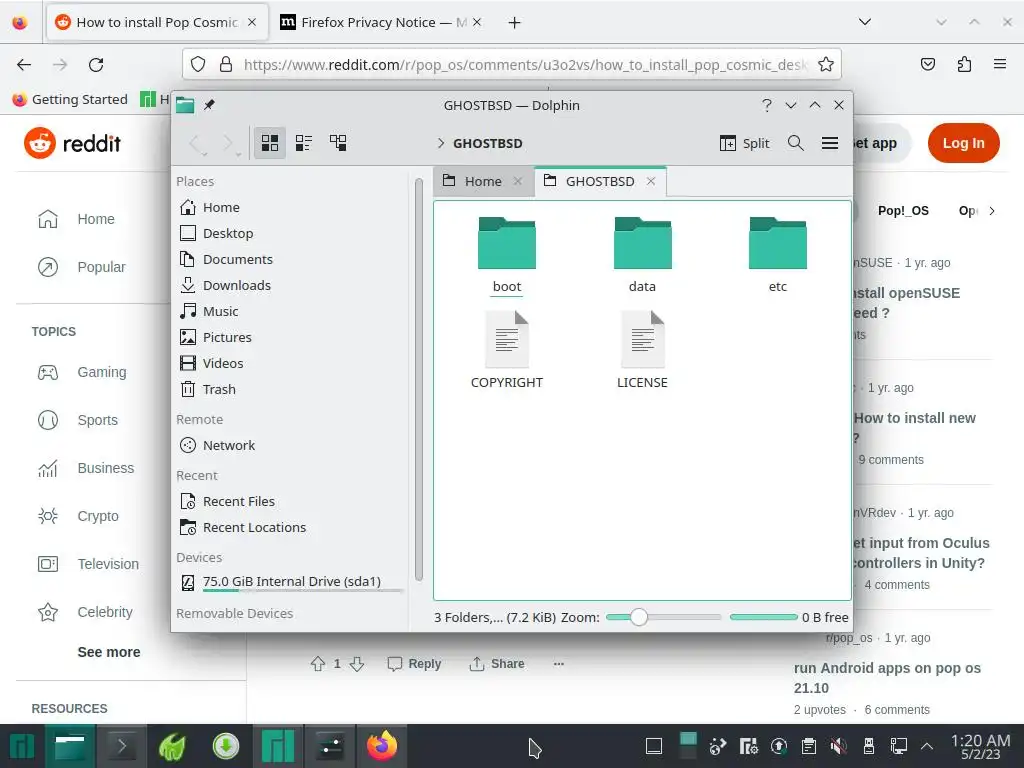Viewport: 1024px width, 768px height.
Task: Click the Places panel scrollbar
Action: pos(419,379)
